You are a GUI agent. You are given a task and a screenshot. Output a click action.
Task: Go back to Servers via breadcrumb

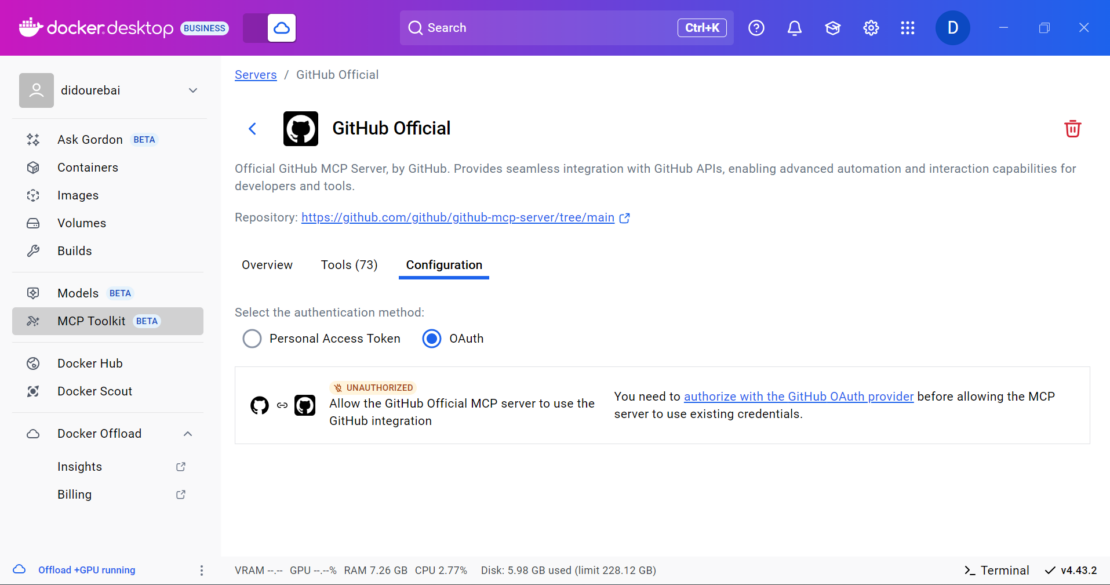point(255,74)
